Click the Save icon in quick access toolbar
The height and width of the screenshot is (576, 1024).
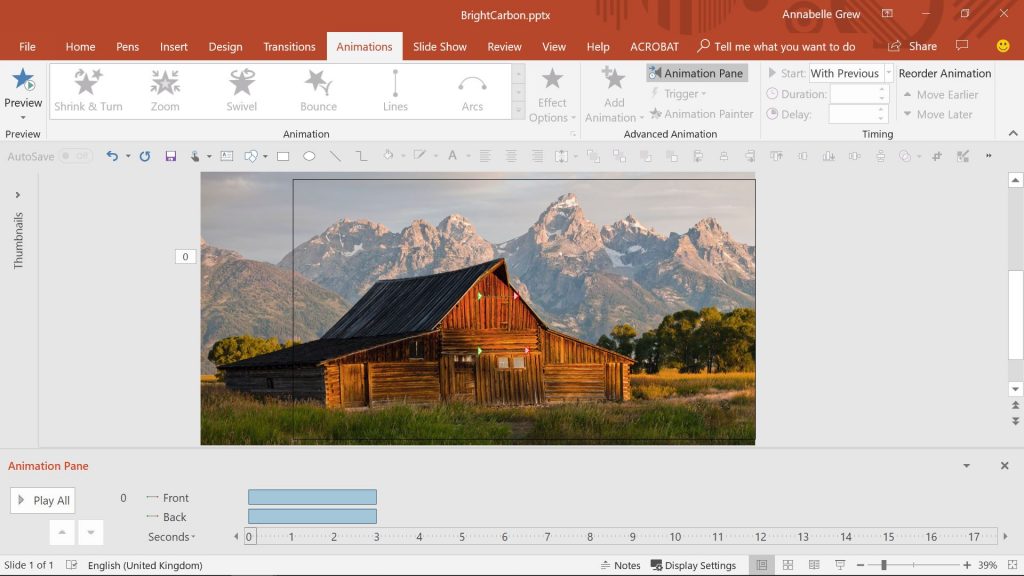point(171,156)
